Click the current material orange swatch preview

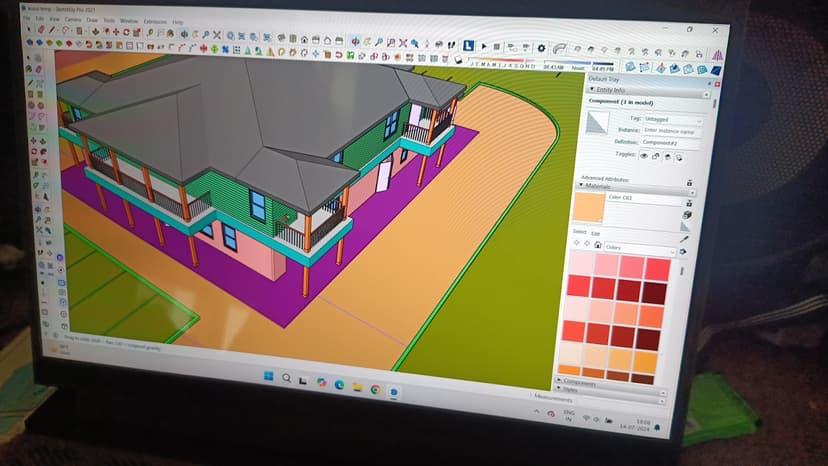(x=589, y=208)
